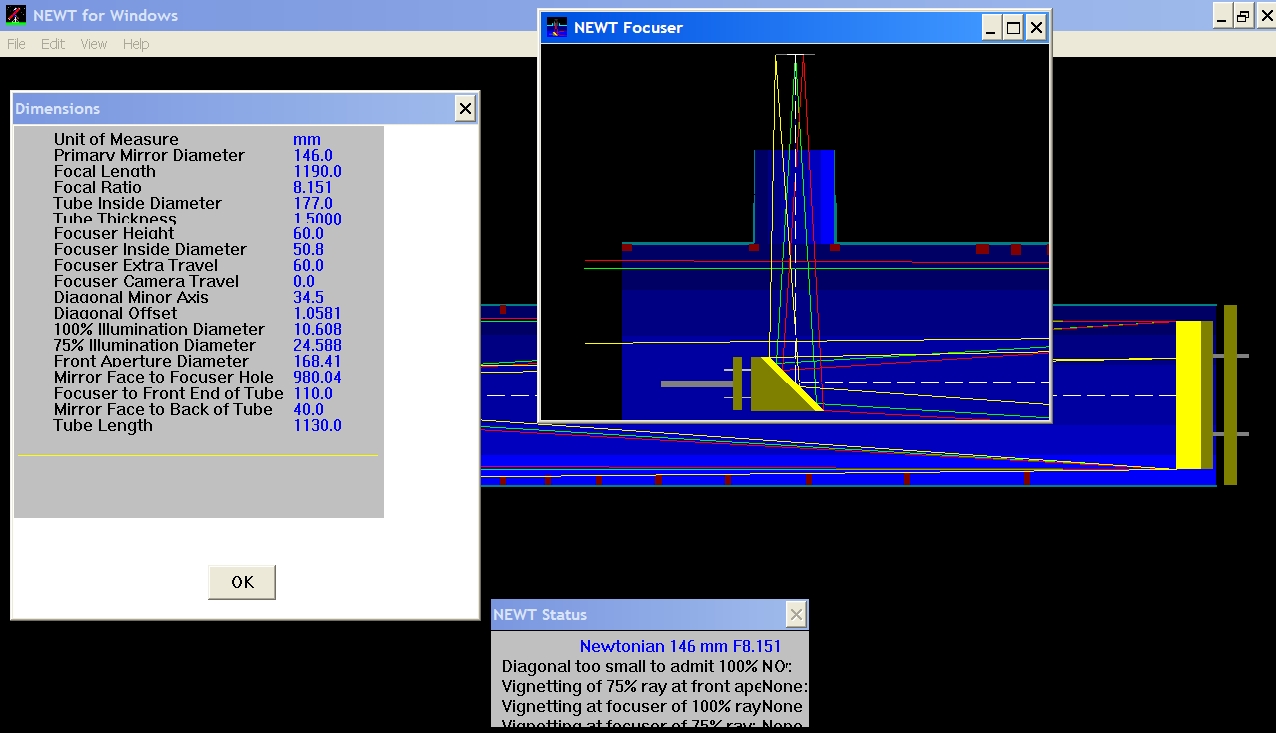Close the NEWT Status window
Screen dimensions: 1276x733
coord(796,615)
